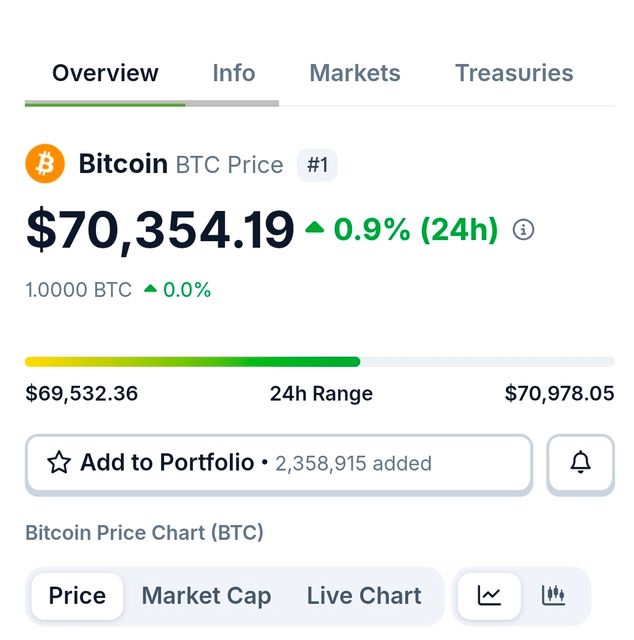Screen dimensions: 634x640
Task: Select the Market Cap chart toggle
Action: [206, 596]
